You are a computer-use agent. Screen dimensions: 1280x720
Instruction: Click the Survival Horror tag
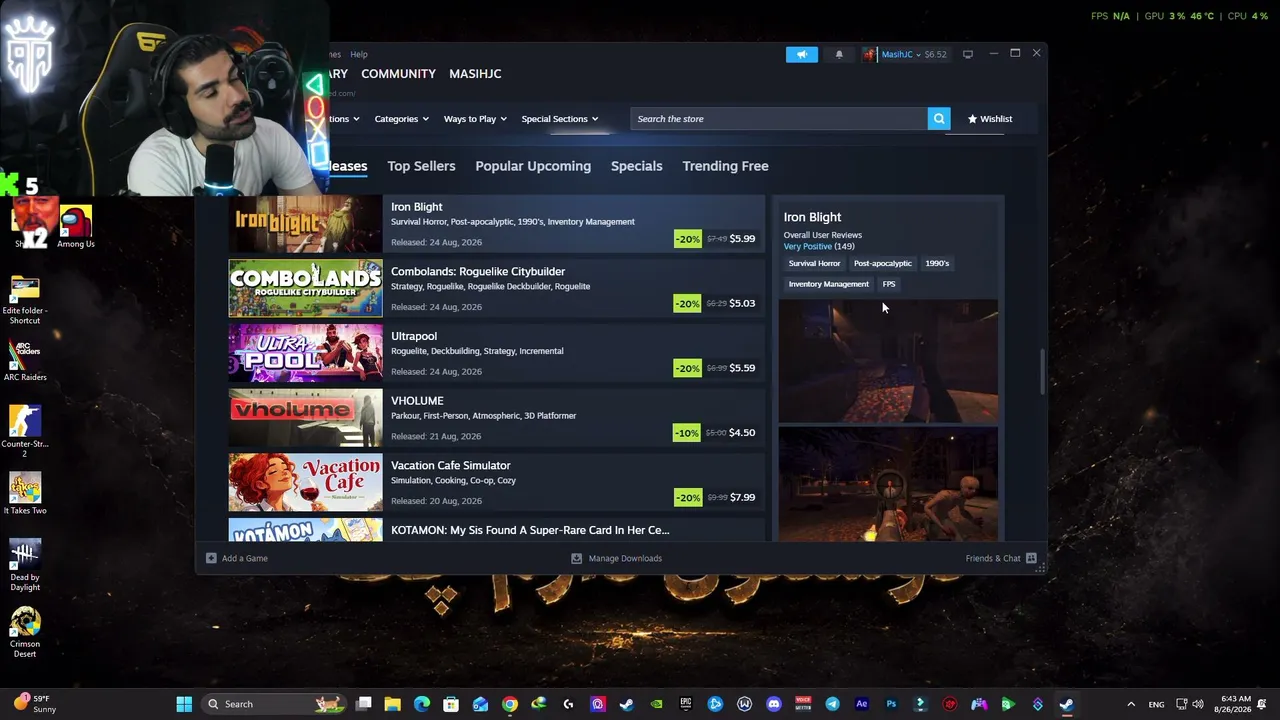click(814, 263)
